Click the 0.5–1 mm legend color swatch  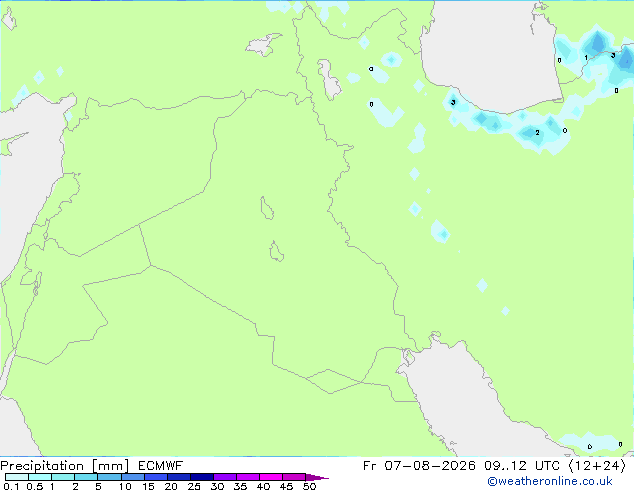40,477
